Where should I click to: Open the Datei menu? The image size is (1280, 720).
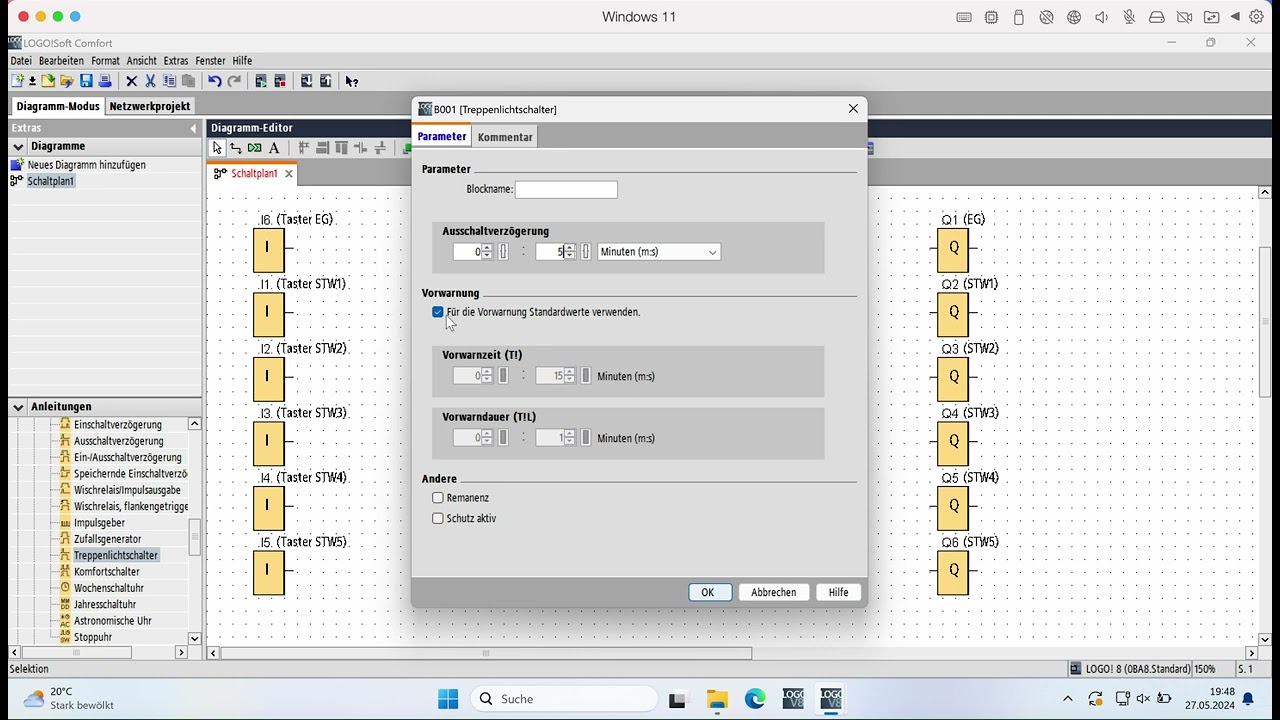pyautogui.click(x=21, y=61)
